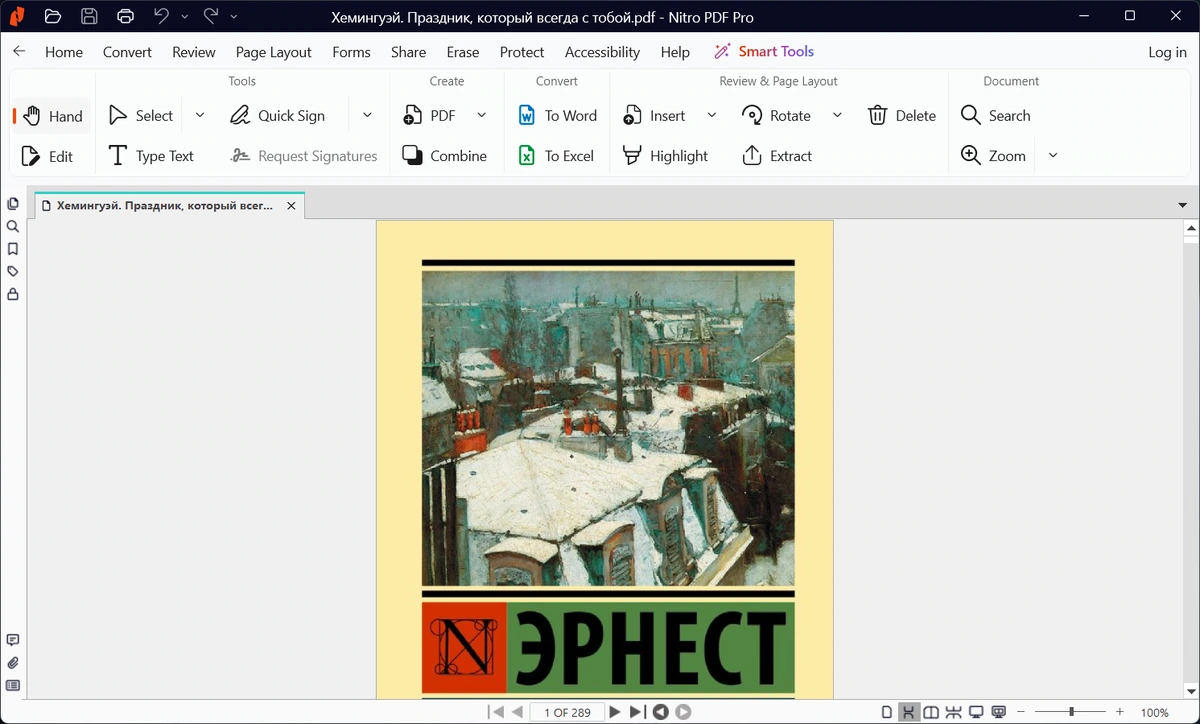Screen dimensions: 1200x724
Task: Toggle continuous page view
Action: click(909, 712)
